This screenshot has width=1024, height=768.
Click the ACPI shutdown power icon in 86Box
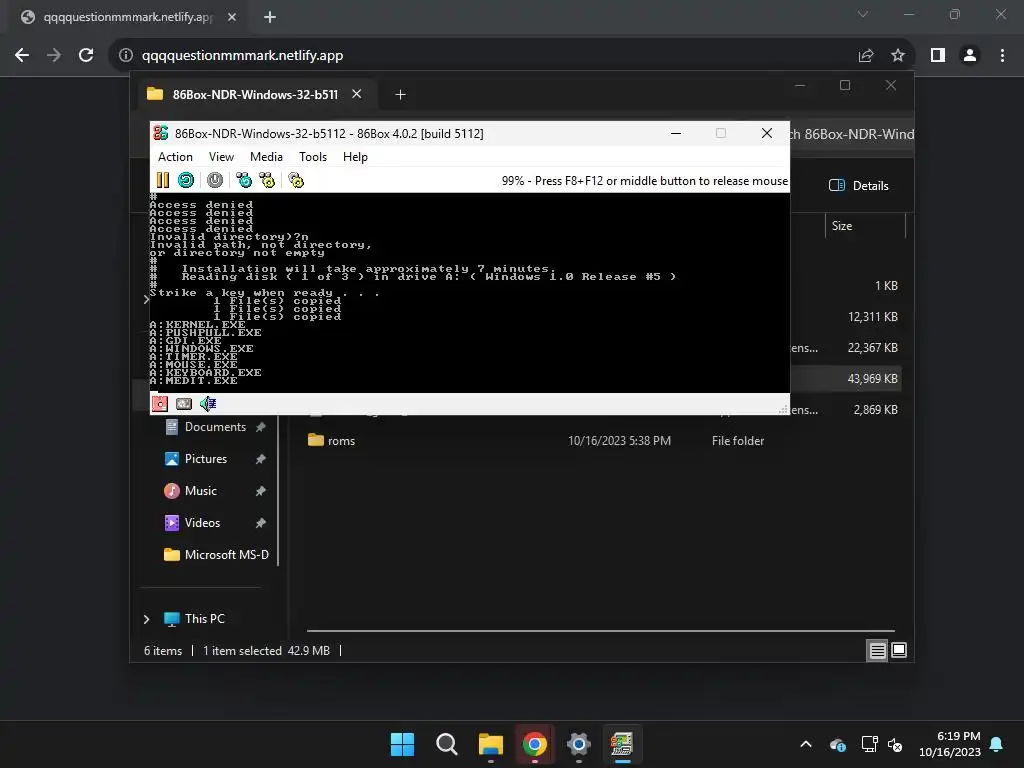coord(215,180)
